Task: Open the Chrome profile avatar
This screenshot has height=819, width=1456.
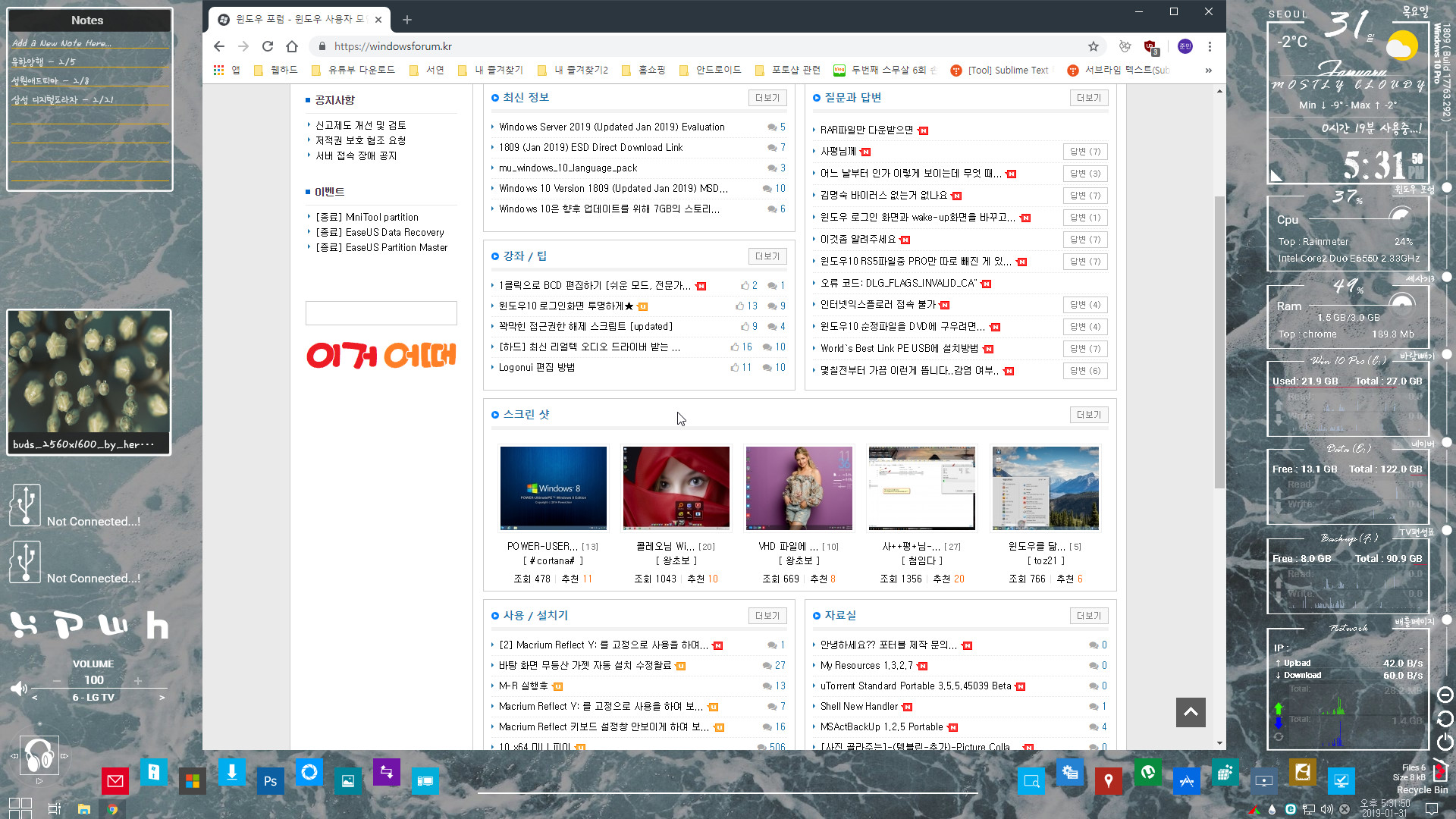Action: coord(1185,46)
